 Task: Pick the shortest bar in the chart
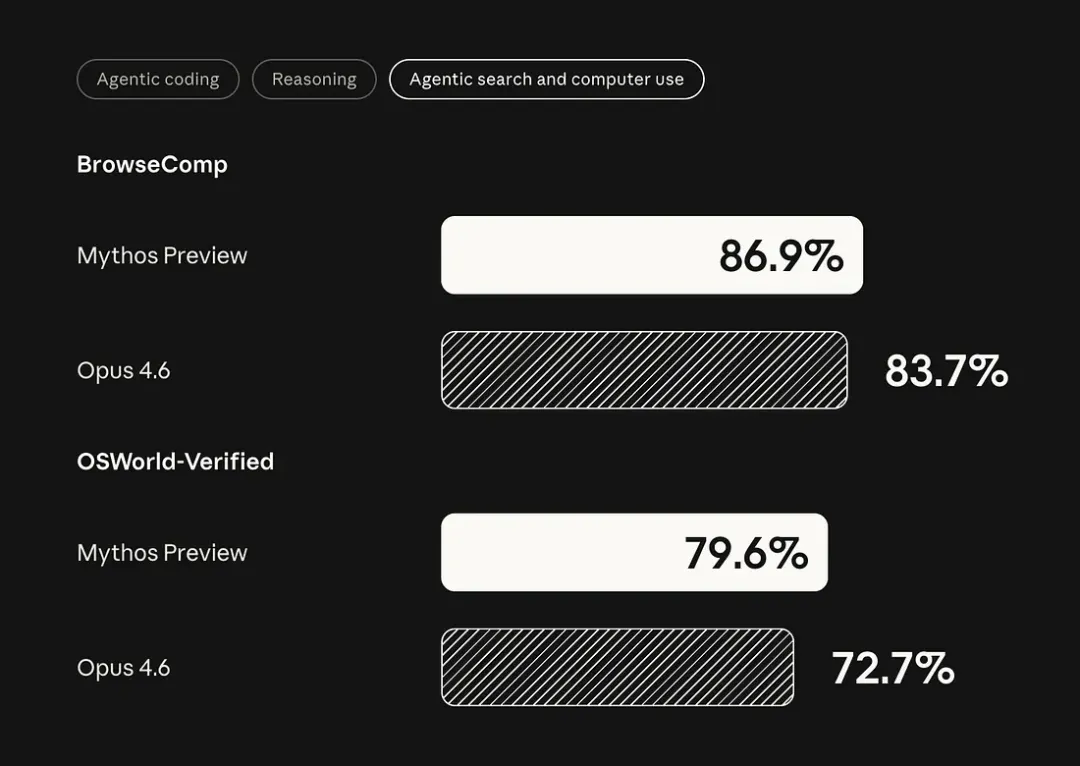[617, 667]
